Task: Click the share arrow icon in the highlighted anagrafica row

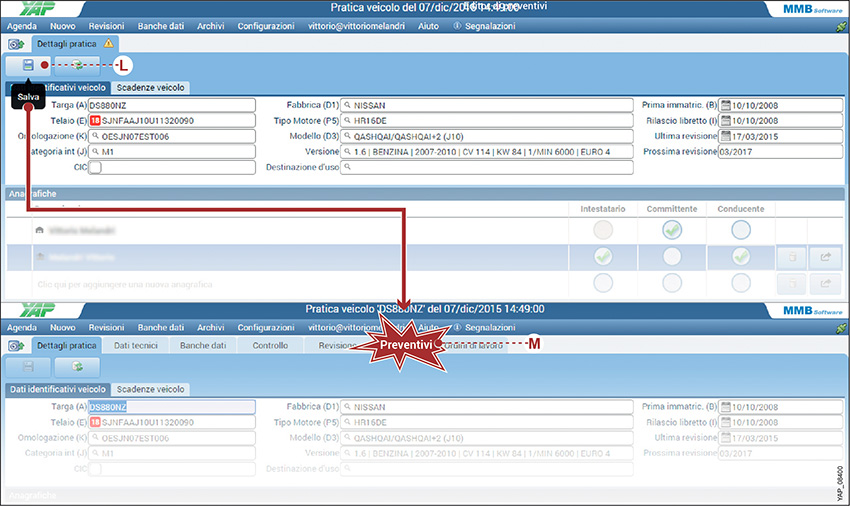Action: [x=825, y=257]
